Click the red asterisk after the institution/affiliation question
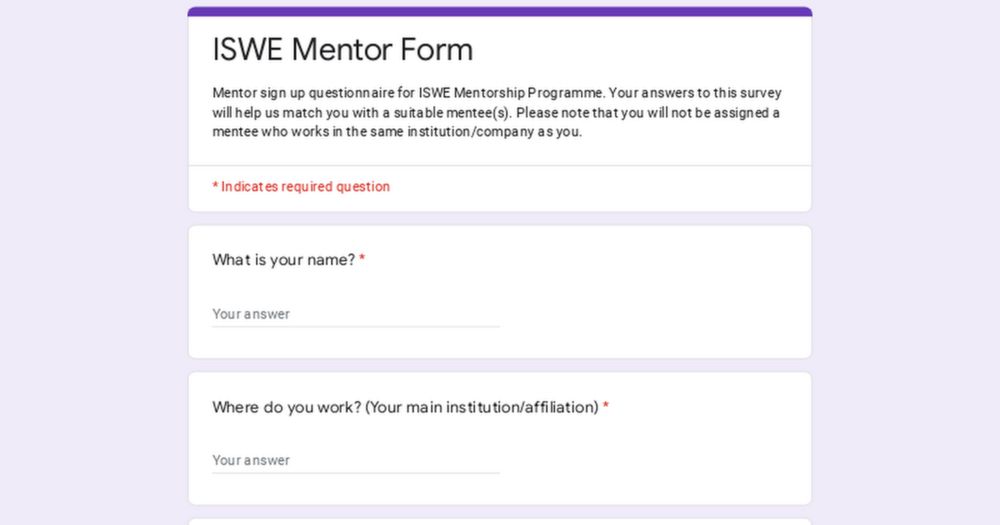This screenshot has width=1000, height=525. (606, 406)
